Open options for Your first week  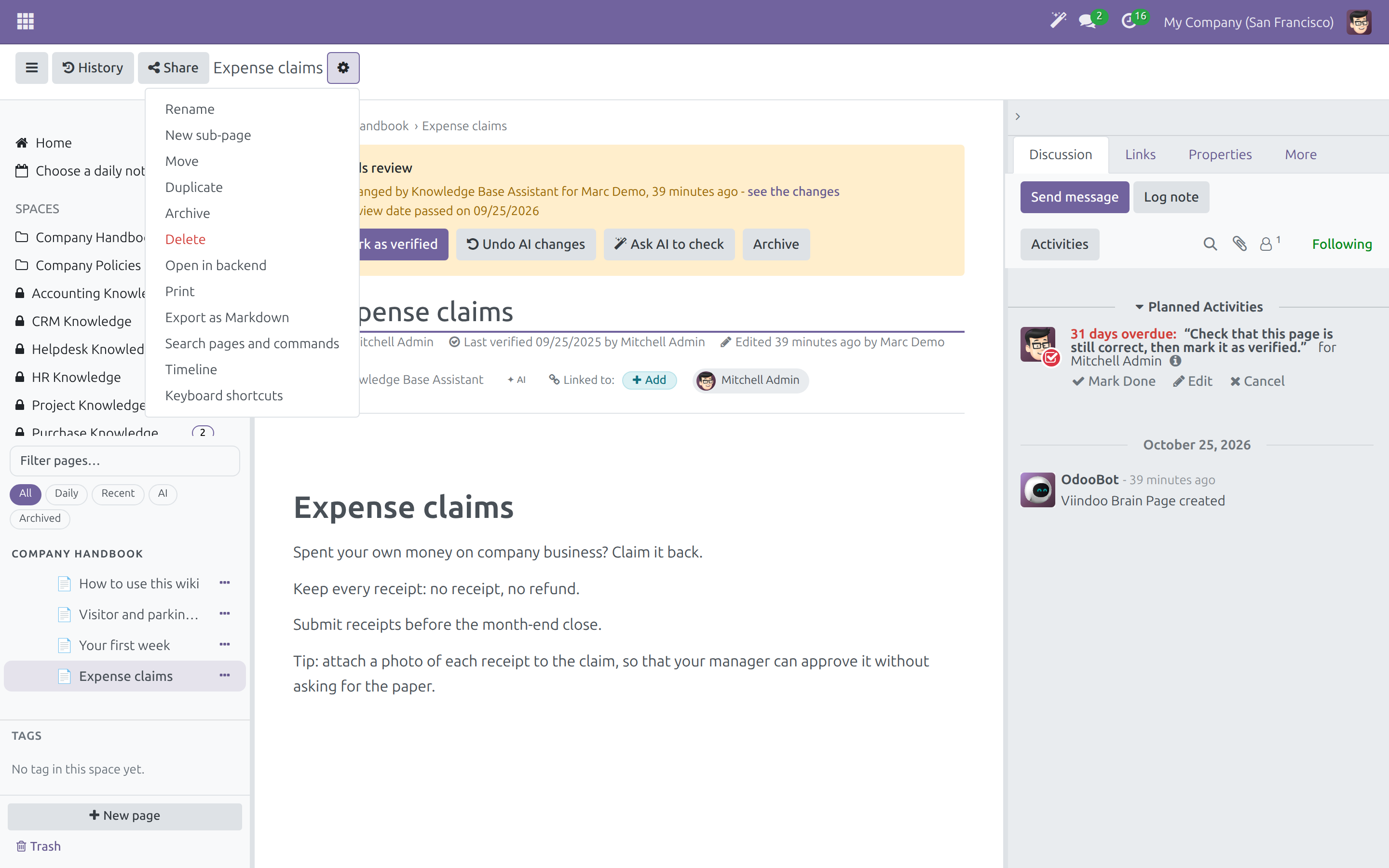click(224, 645)
